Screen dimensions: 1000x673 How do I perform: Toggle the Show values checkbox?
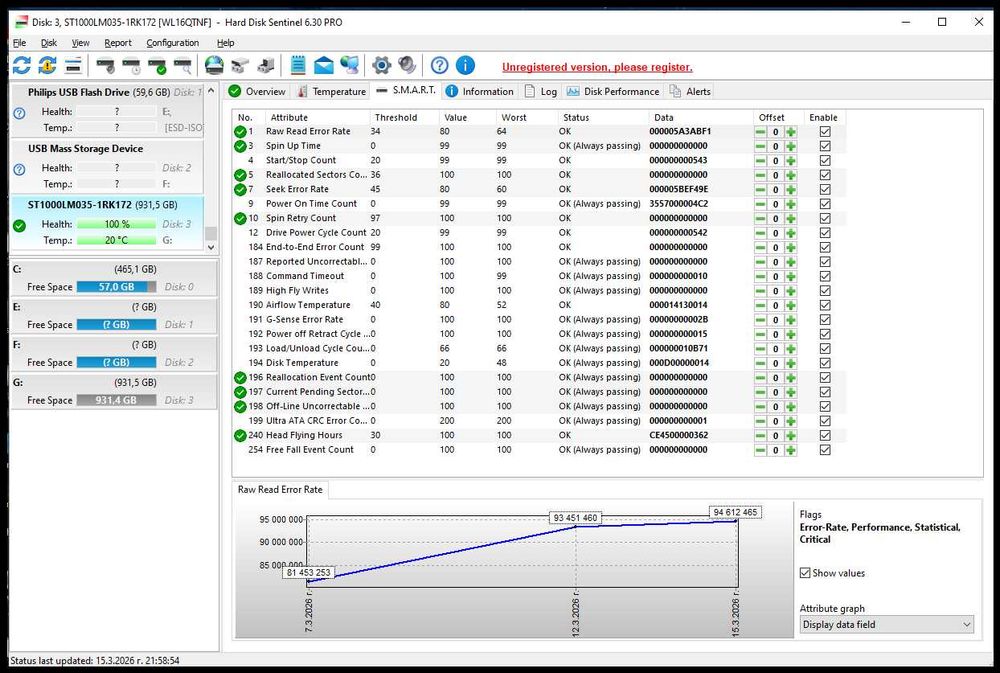pos(806,573)
